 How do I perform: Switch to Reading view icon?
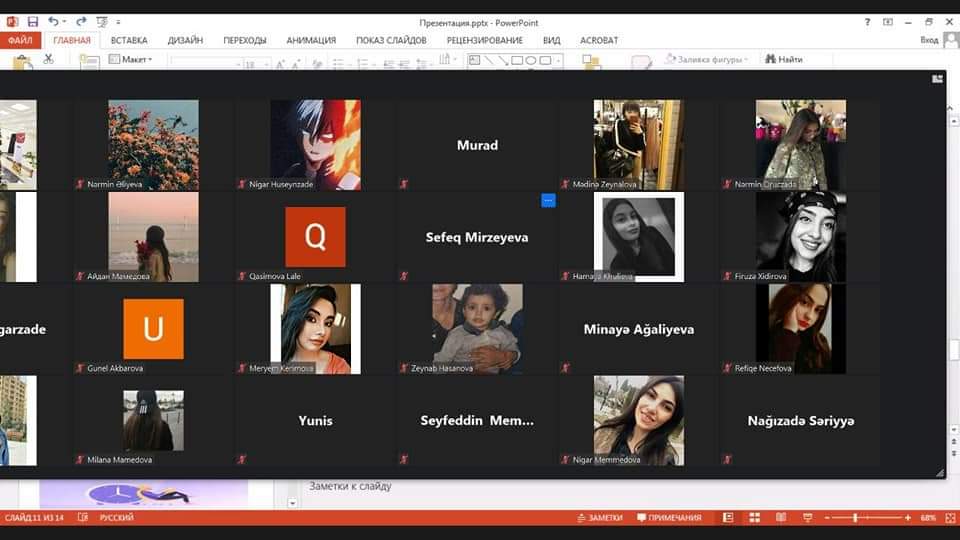[781, 518]
